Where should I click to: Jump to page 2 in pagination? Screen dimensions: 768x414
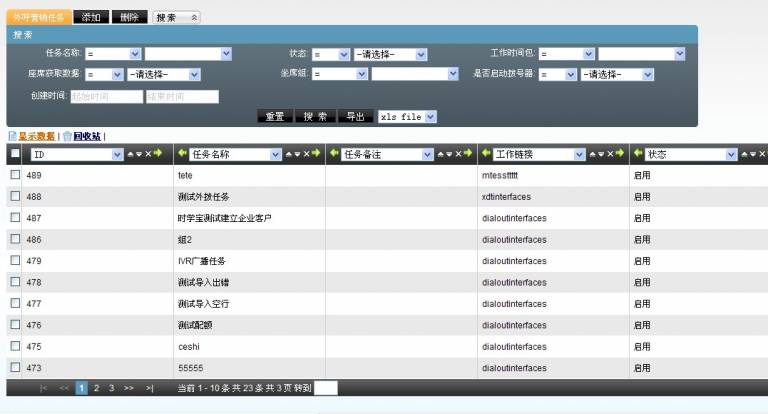(x=96, y=388)
